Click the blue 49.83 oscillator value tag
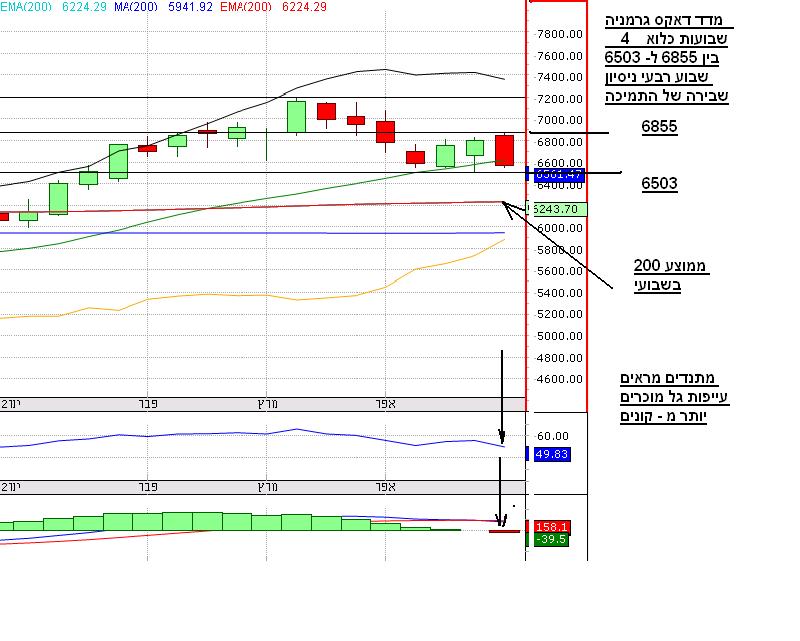Viewport: 800px width, 641px height. [552, 454]
